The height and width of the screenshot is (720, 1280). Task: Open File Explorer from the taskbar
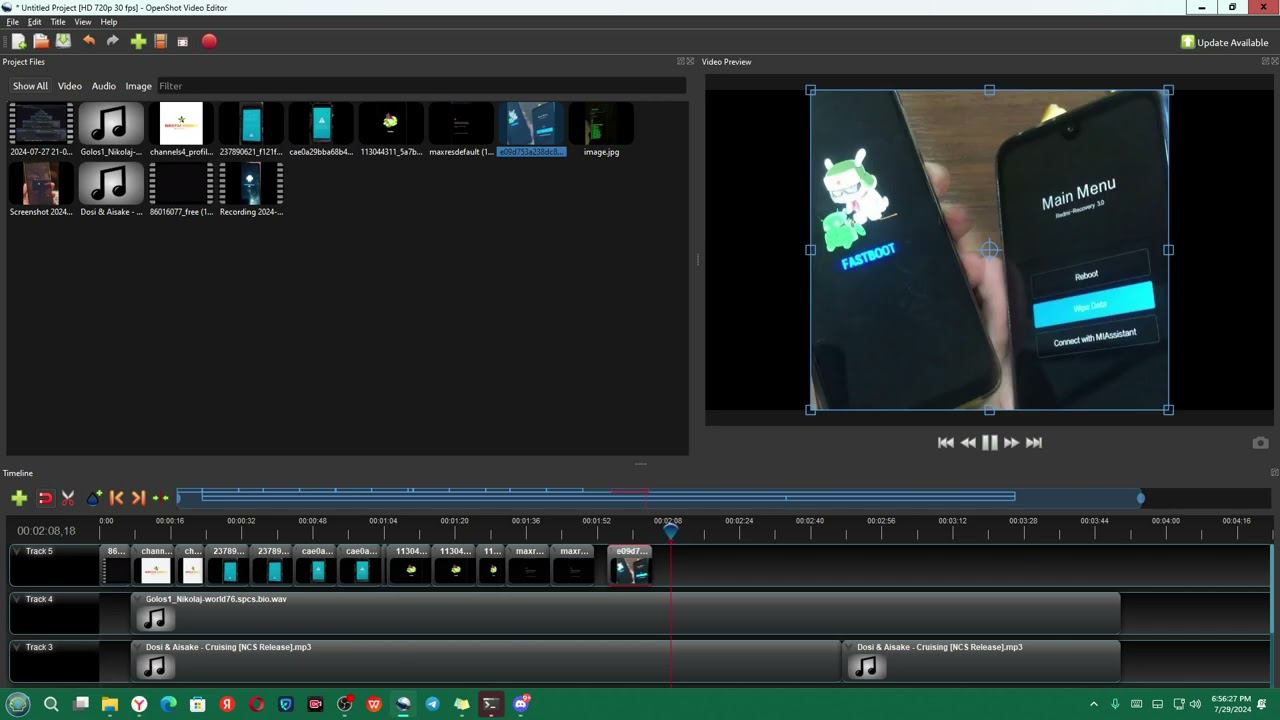pyautogui.click(x=110, y=704)
